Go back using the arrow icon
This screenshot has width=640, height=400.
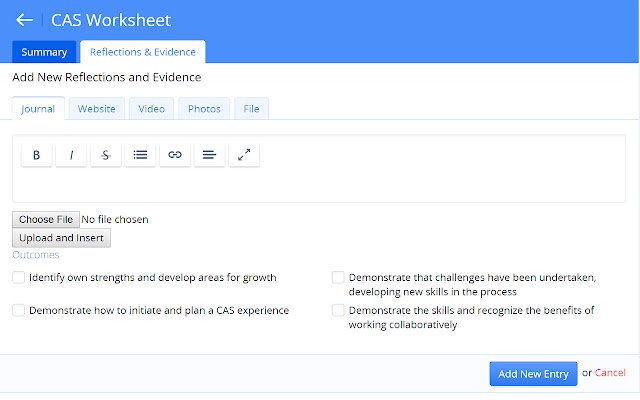(24, 20)
